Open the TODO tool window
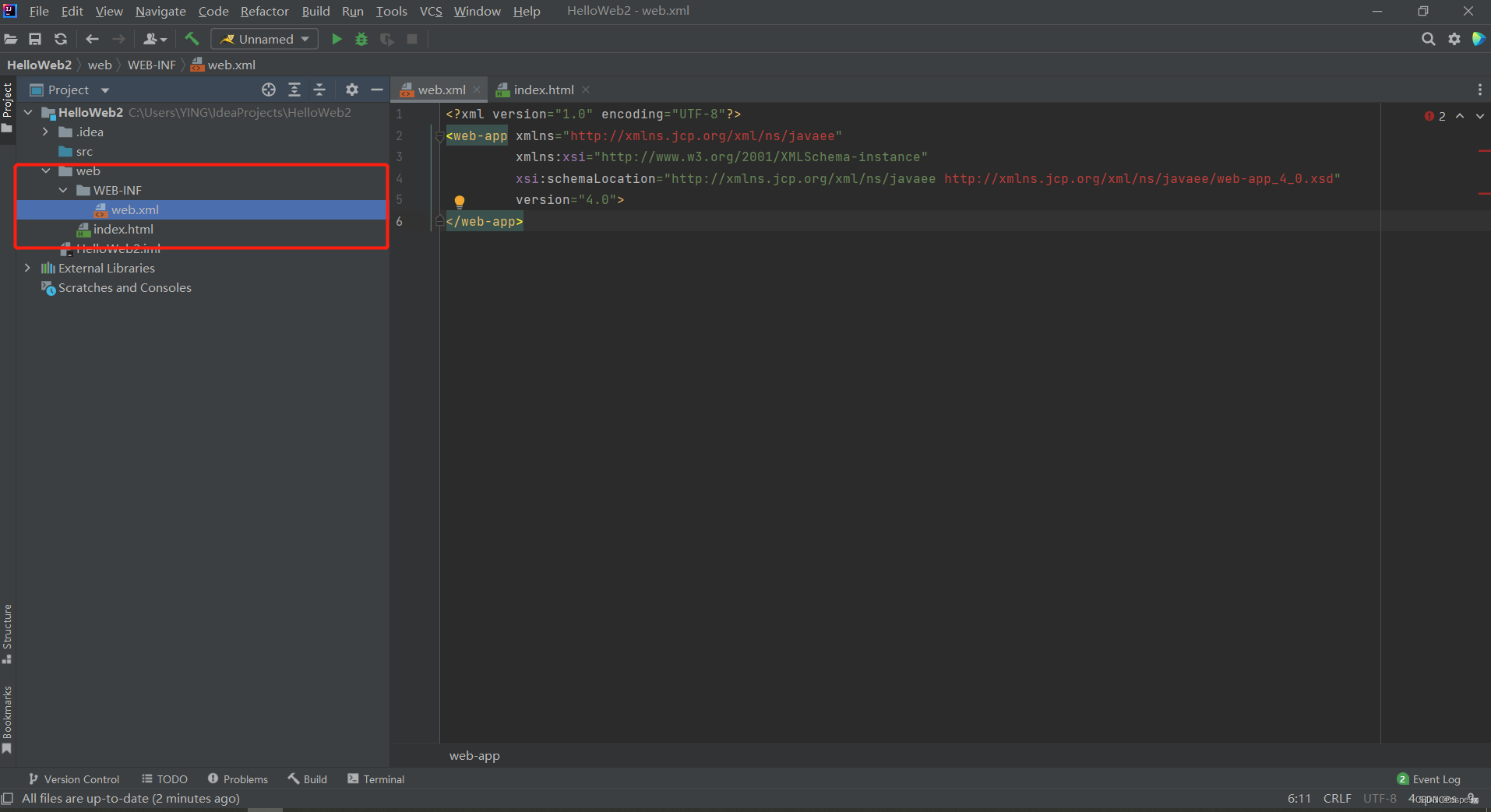Image resolution: width=1491 pixels, height=812 pixels. point(164,779)
